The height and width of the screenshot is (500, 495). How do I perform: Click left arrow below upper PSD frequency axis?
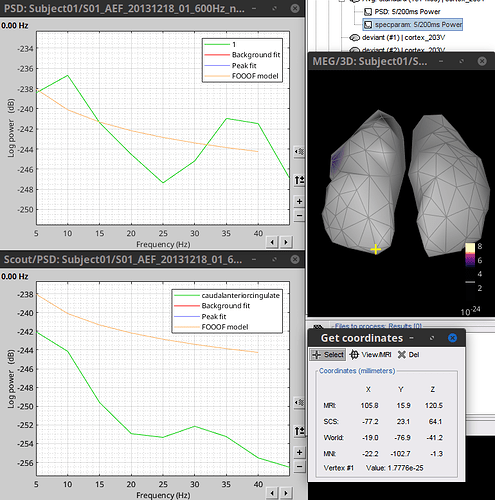pyautogui.click(x=272, y=242)
